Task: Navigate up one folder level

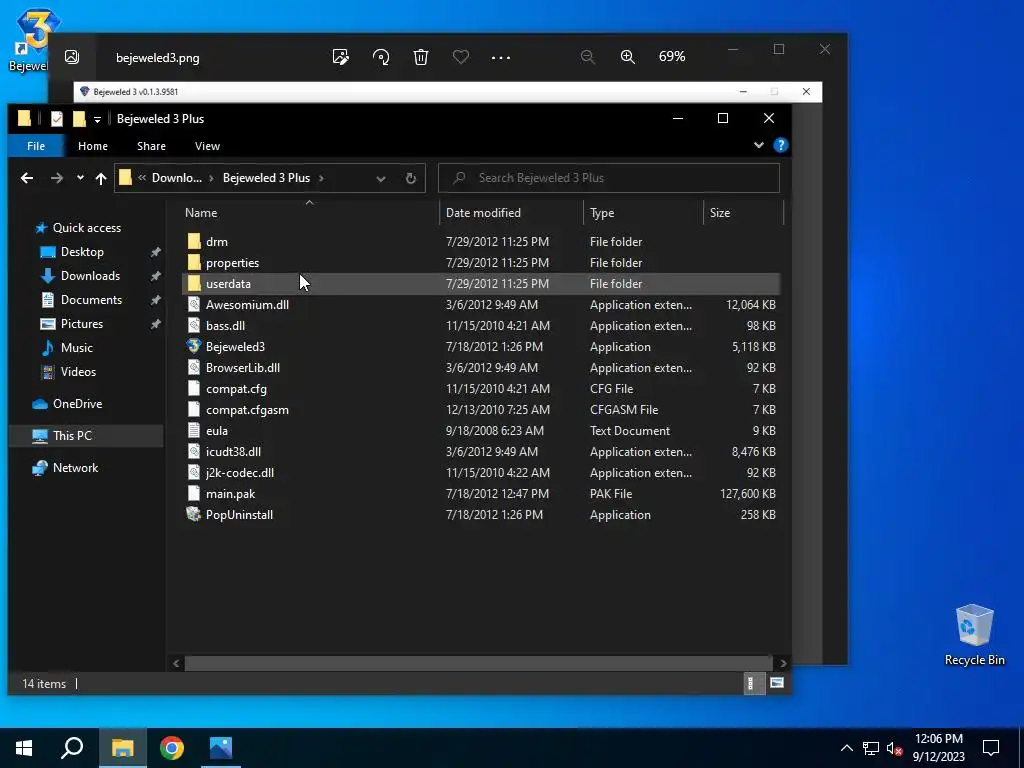Action: [x=101, y=178]
